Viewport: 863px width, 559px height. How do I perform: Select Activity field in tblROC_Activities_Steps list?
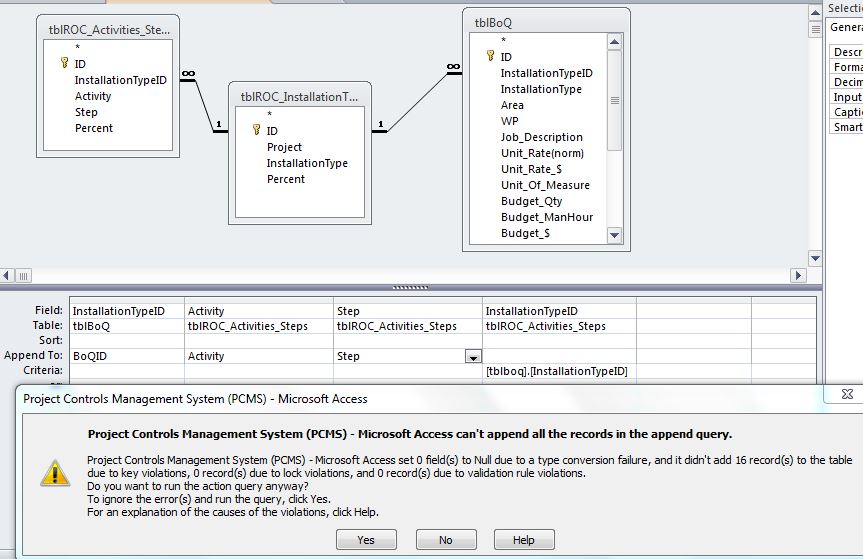93,96
